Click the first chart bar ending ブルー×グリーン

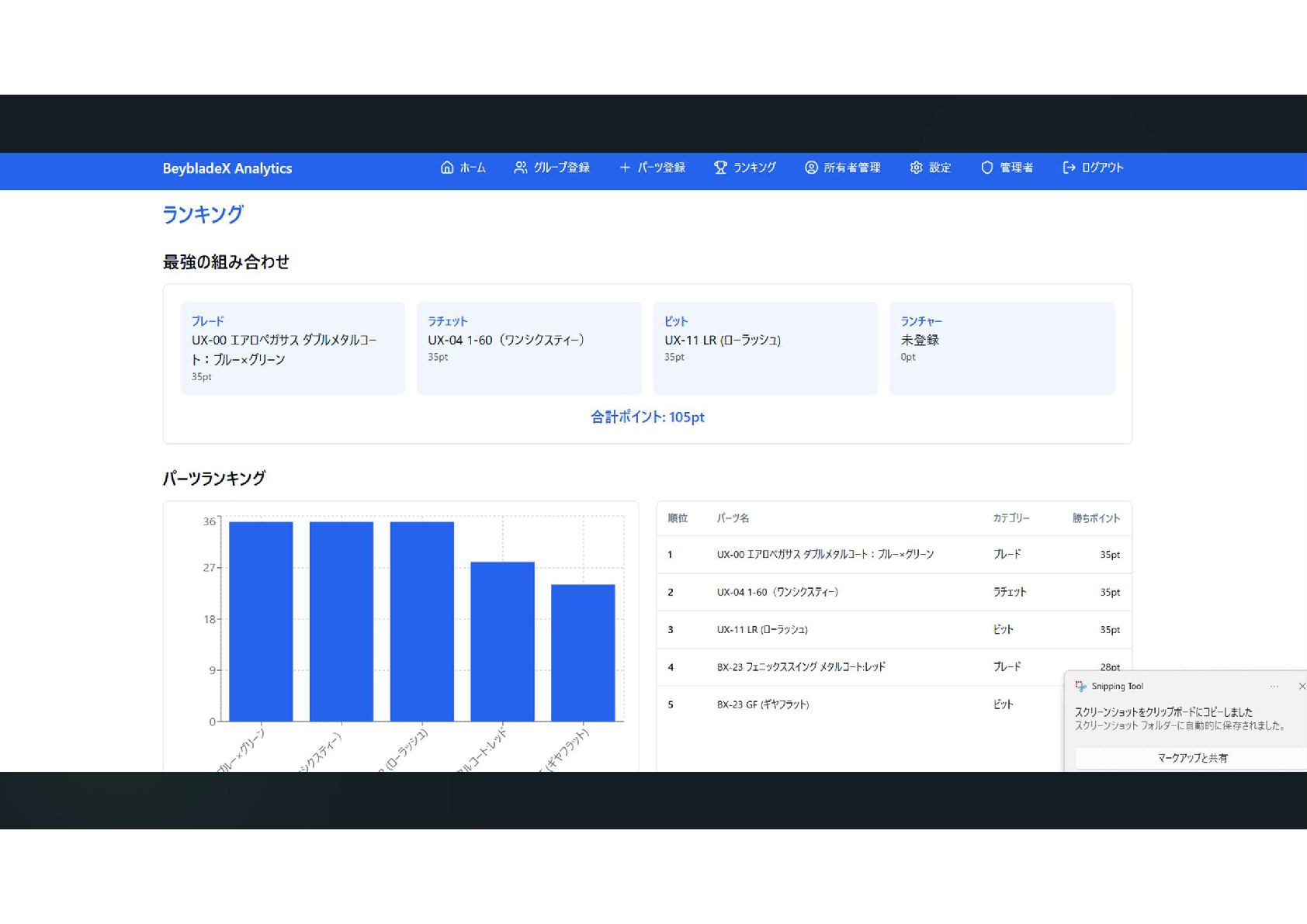(261, 621)
